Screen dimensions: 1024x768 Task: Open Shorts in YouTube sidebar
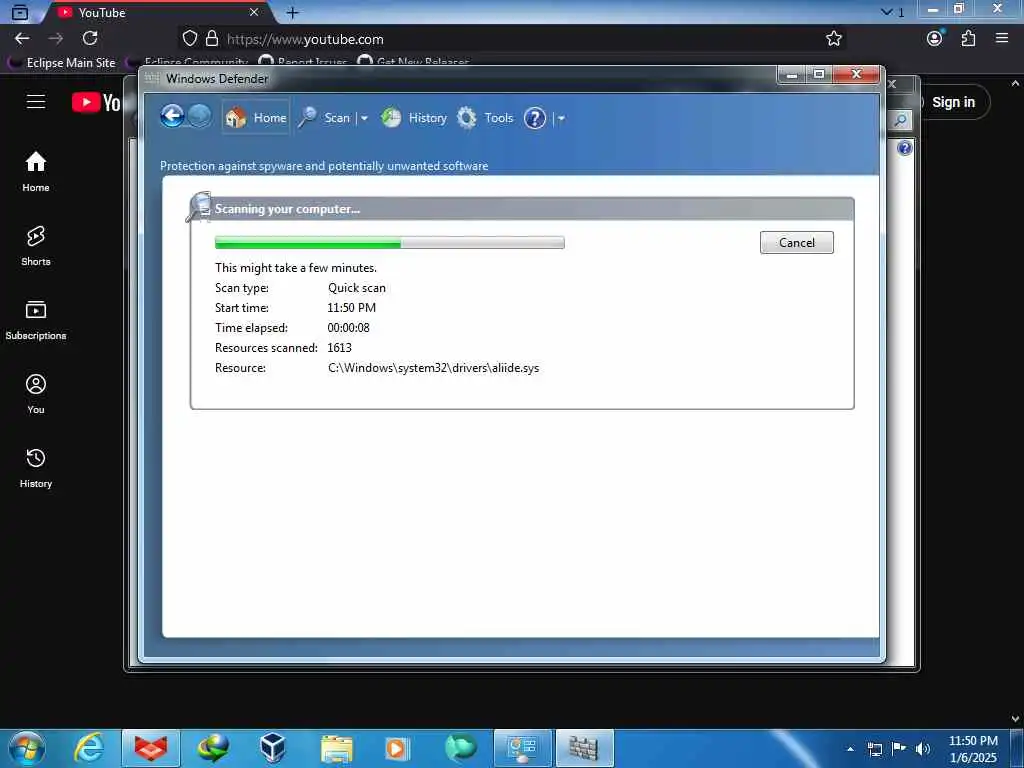(x=36, y=246)
